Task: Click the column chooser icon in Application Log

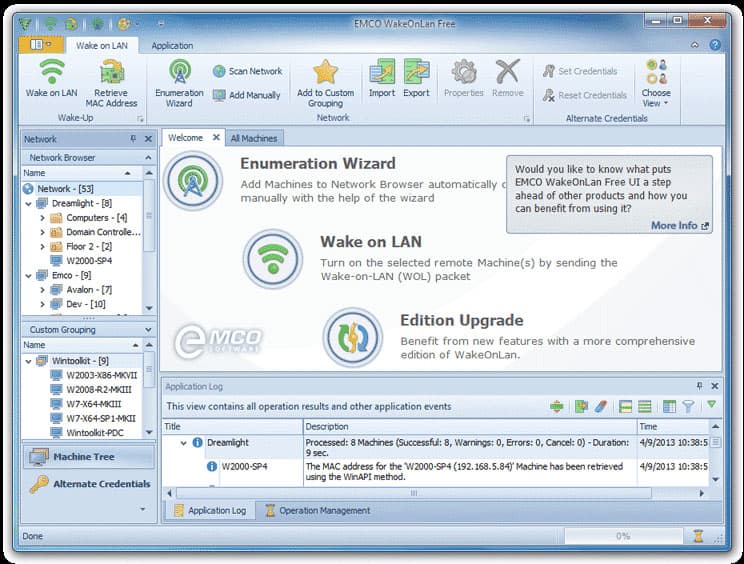Action: [x=669, y=407]
